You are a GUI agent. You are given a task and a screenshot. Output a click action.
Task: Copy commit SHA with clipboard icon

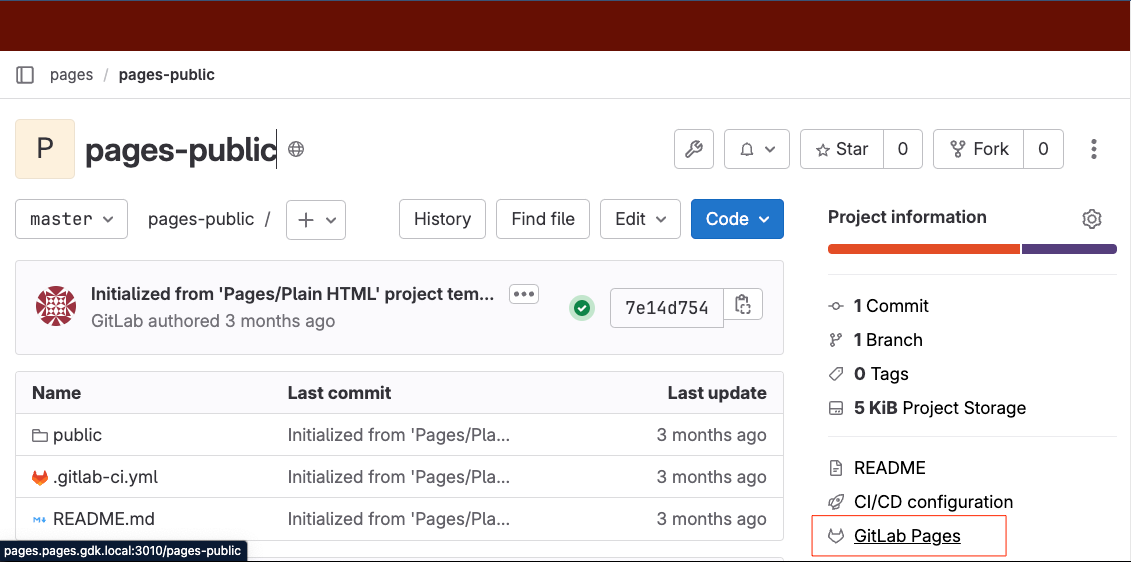pos(742,305)
